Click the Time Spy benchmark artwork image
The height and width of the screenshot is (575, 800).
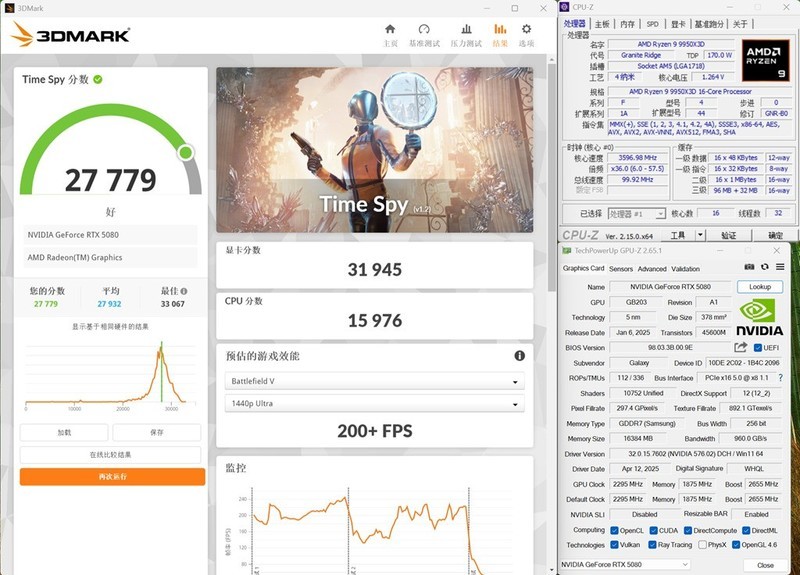pyautogui.click(x=374, y=150)
